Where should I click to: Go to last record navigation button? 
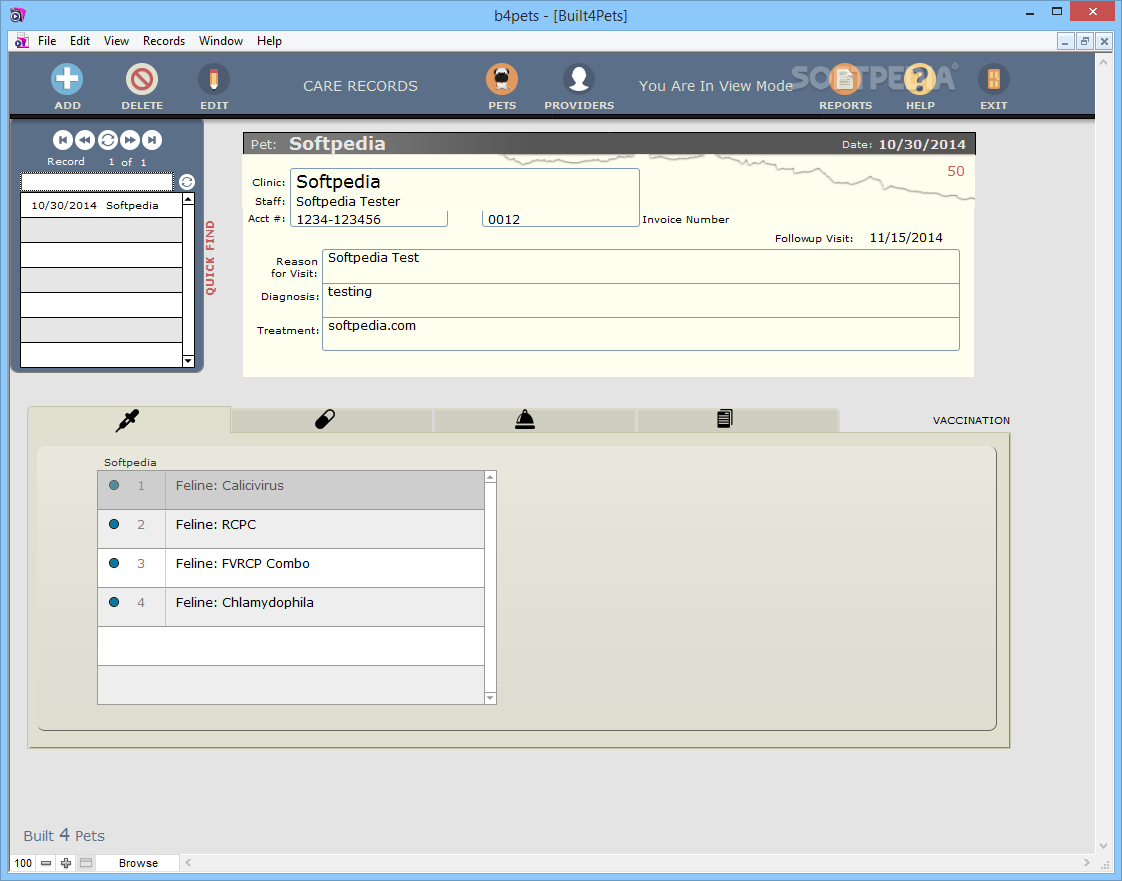click(152, 140)
